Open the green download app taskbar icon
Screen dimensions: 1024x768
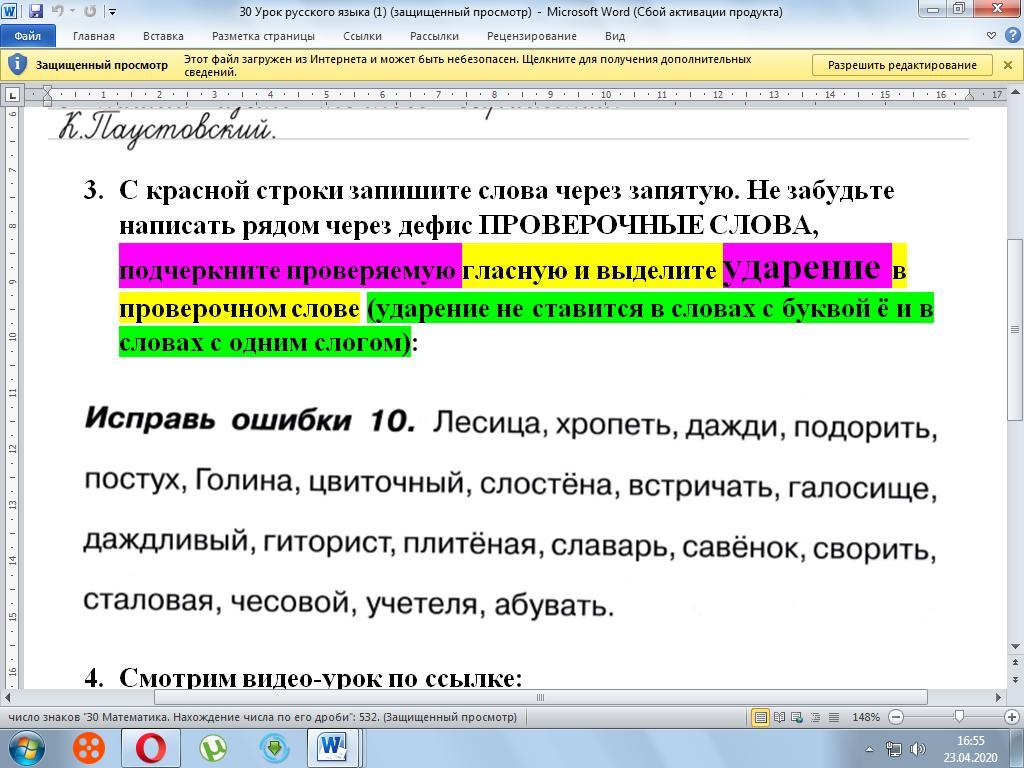pos(274,748)
